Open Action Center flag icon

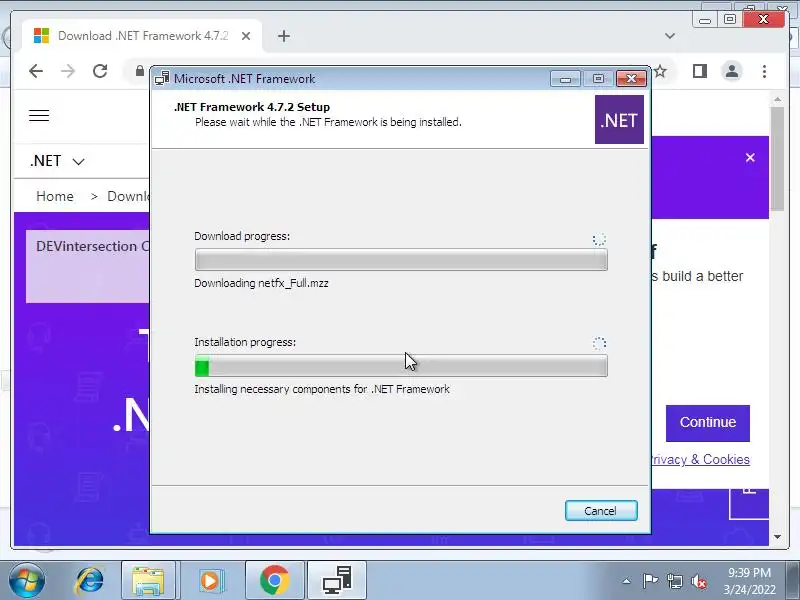pyautogui.click(x=650, y=581)
